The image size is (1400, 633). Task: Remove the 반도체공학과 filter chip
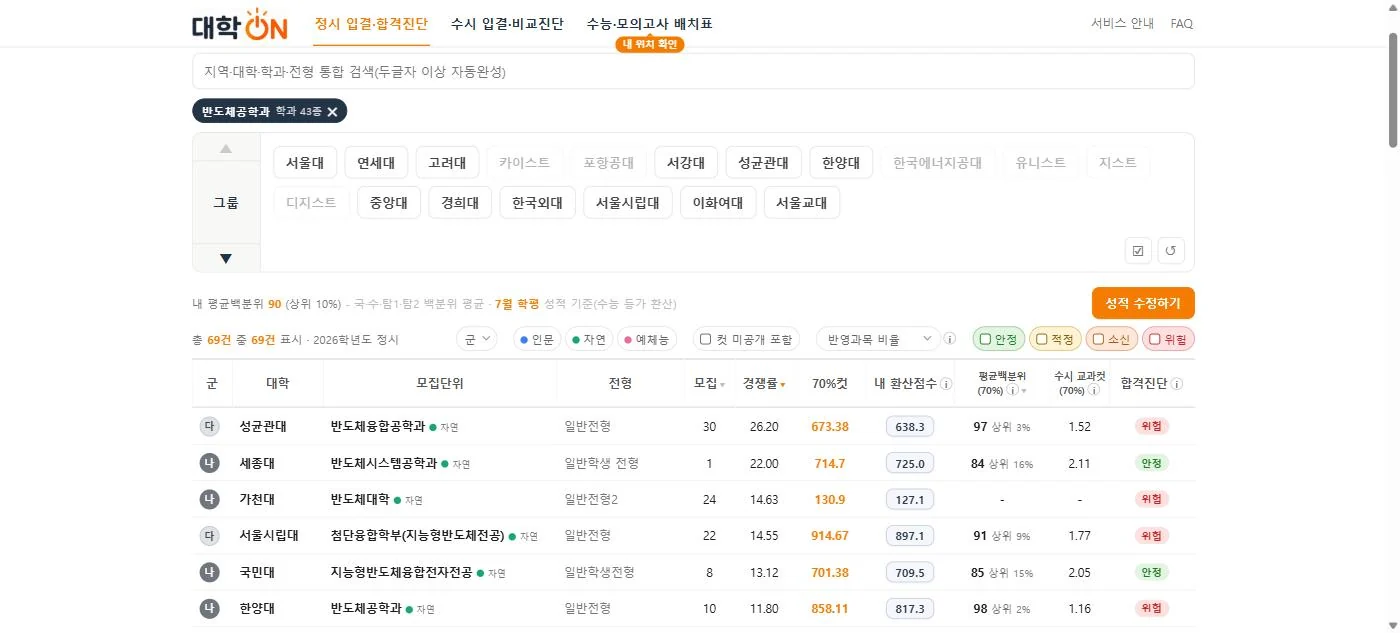(332, 112)
